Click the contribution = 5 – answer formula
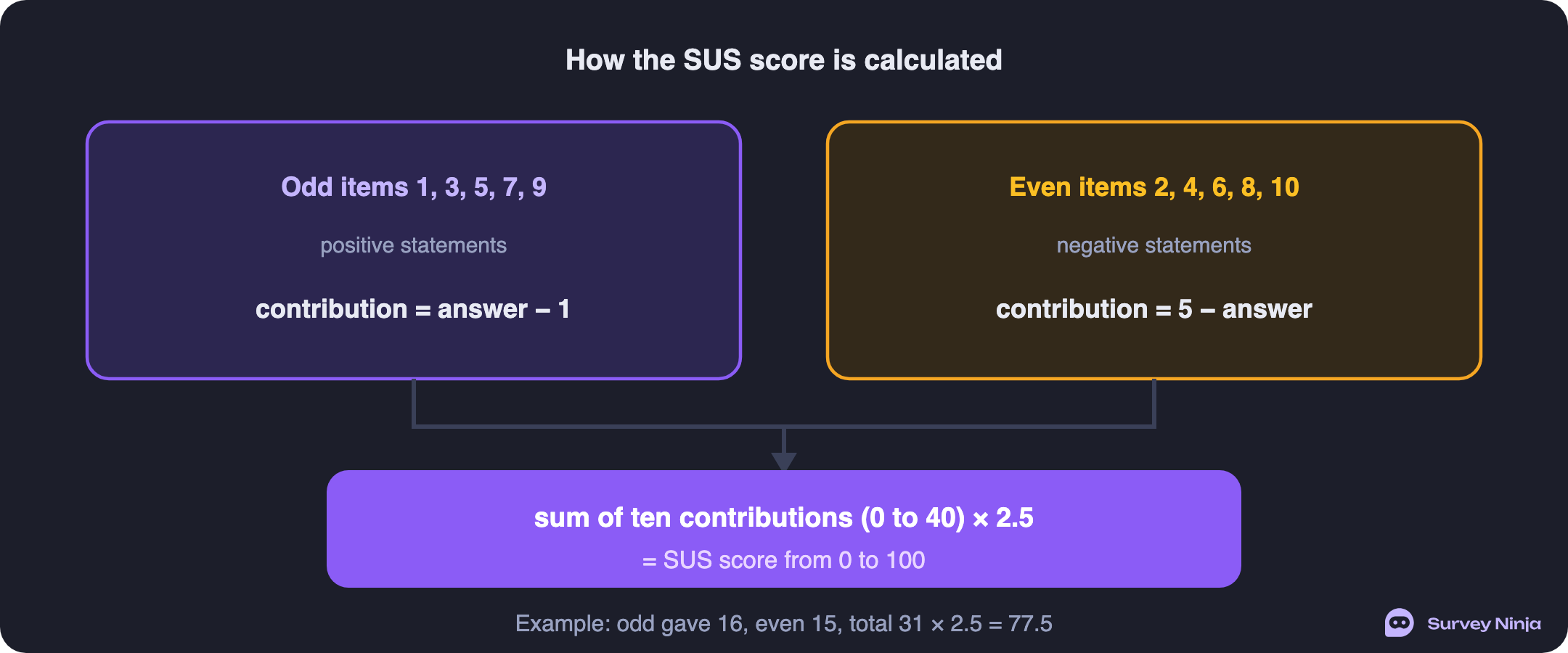 click(1154, 309)
